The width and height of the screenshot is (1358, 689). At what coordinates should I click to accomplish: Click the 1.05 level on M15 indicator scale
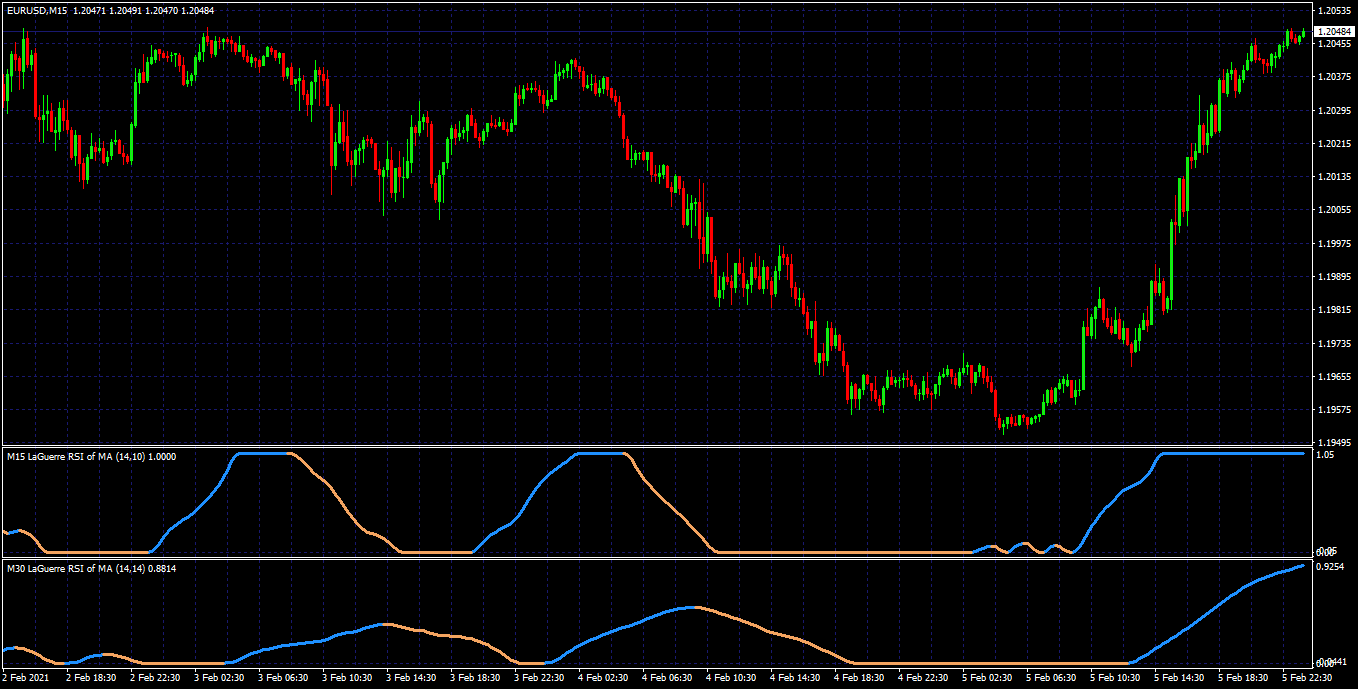pyautogui.click(x=1326, y=454)
